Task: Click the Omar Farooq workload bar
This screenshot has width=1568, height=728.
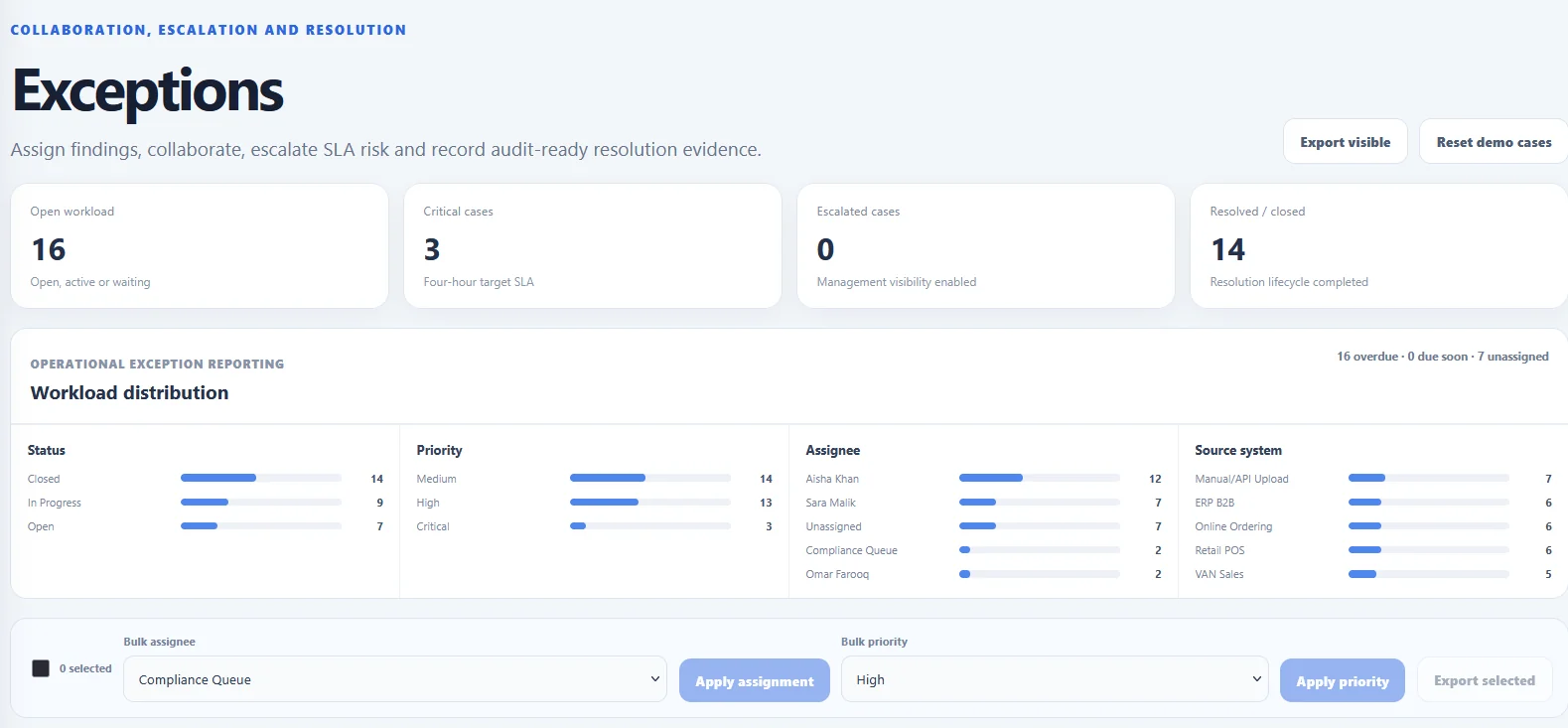Action: pos(1040,573)
